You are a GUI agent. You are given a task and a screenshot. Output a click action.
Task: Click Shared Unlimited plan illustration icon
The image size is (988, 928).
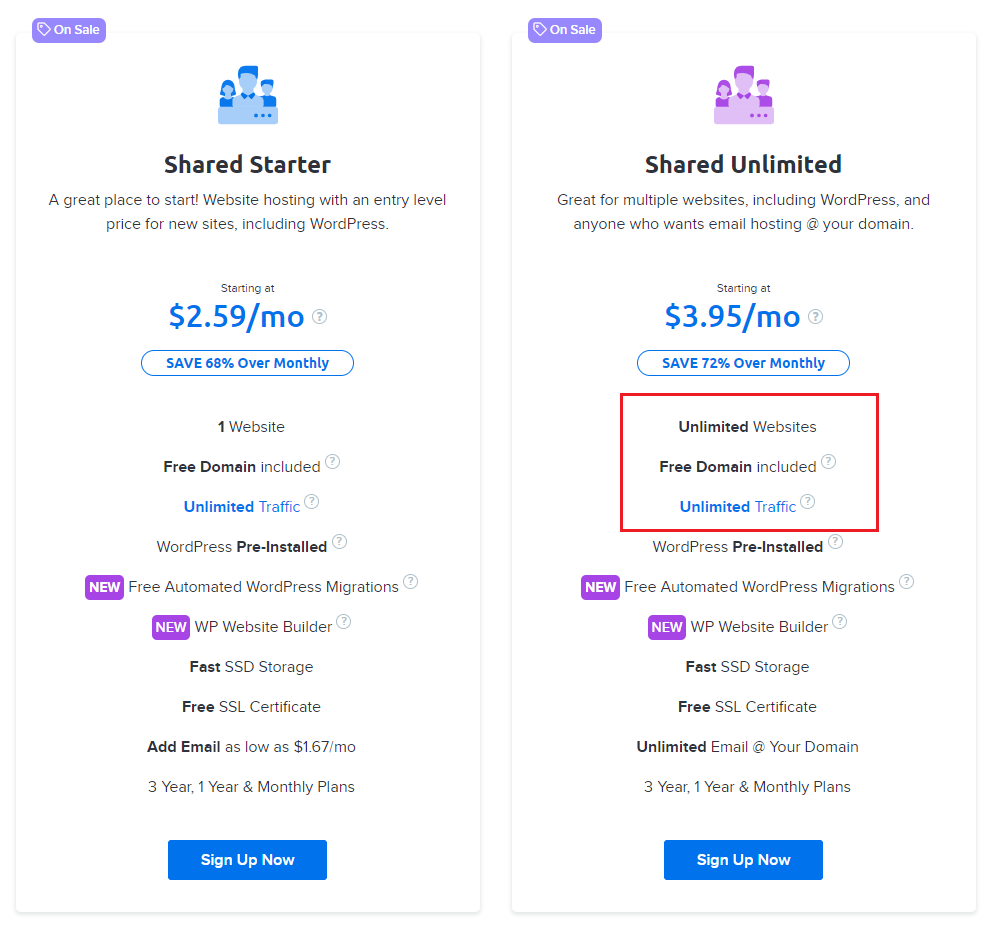point(743,95)
